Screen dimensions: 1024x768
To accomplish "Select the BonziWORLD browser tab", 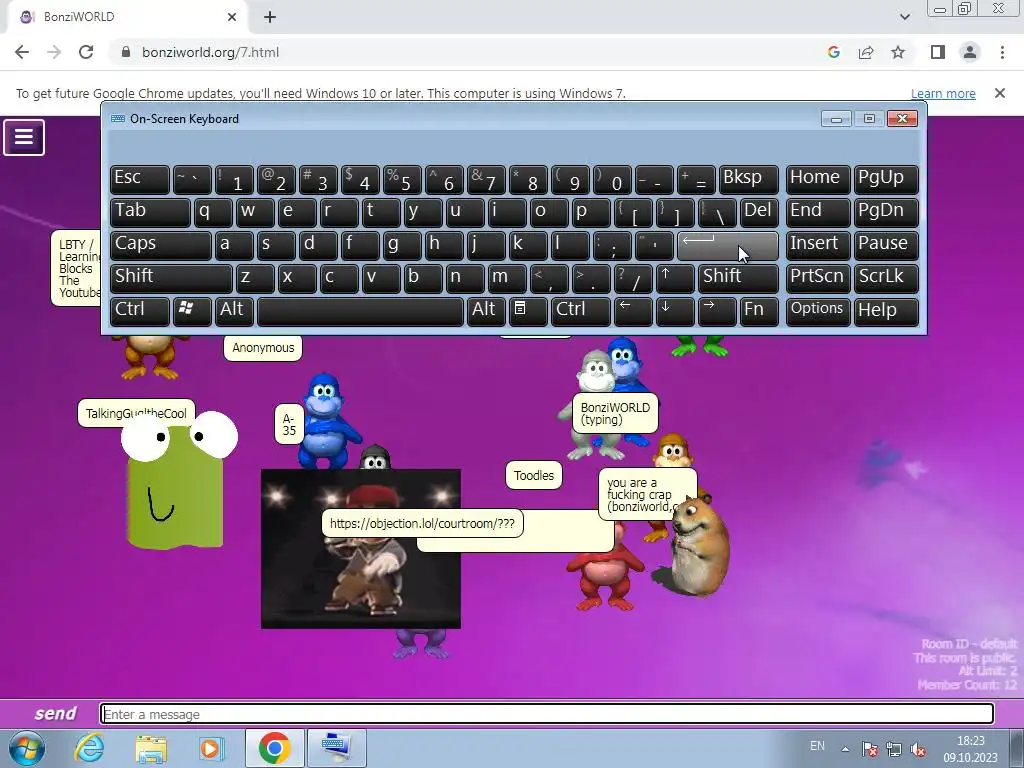I will pos(127,17).
